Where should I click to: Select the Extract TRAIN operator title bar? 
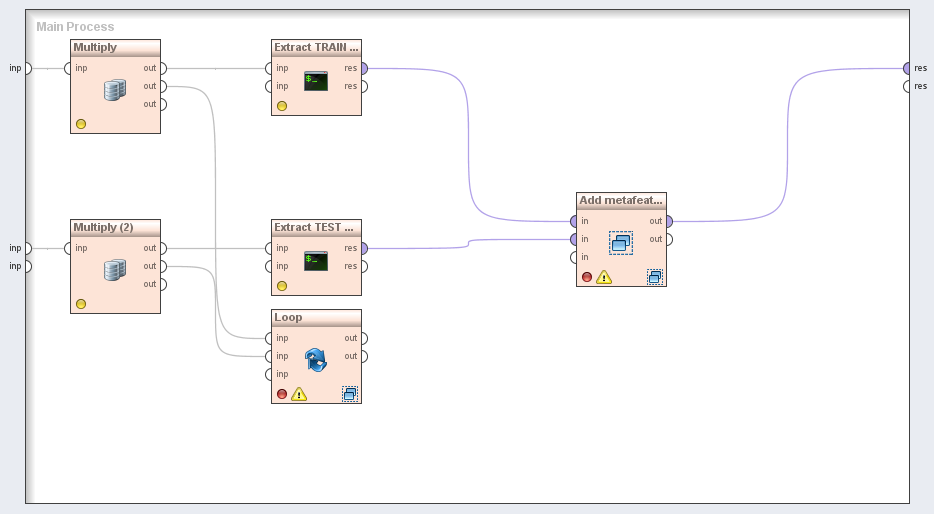pos(316,47)
